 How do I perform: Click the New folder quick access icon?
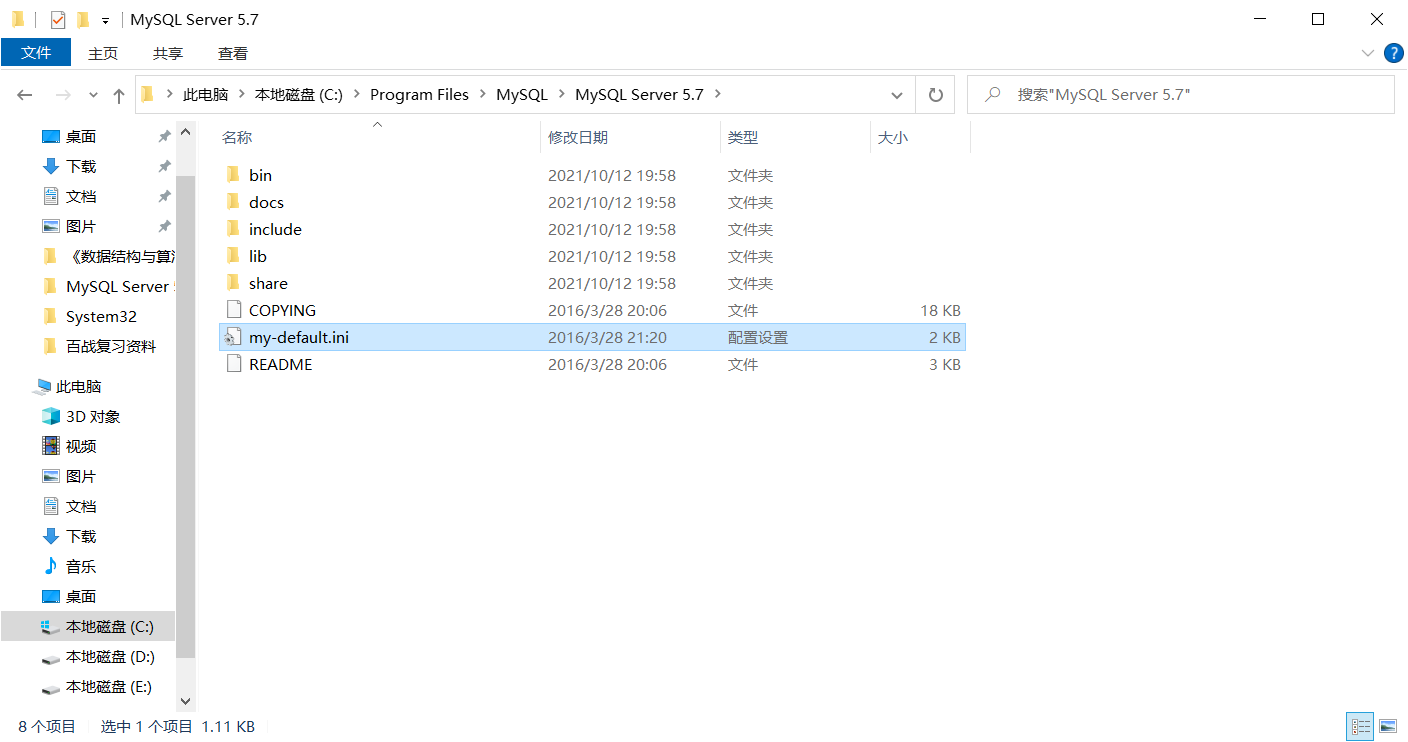pyautogui.click(x=83, y=19)
